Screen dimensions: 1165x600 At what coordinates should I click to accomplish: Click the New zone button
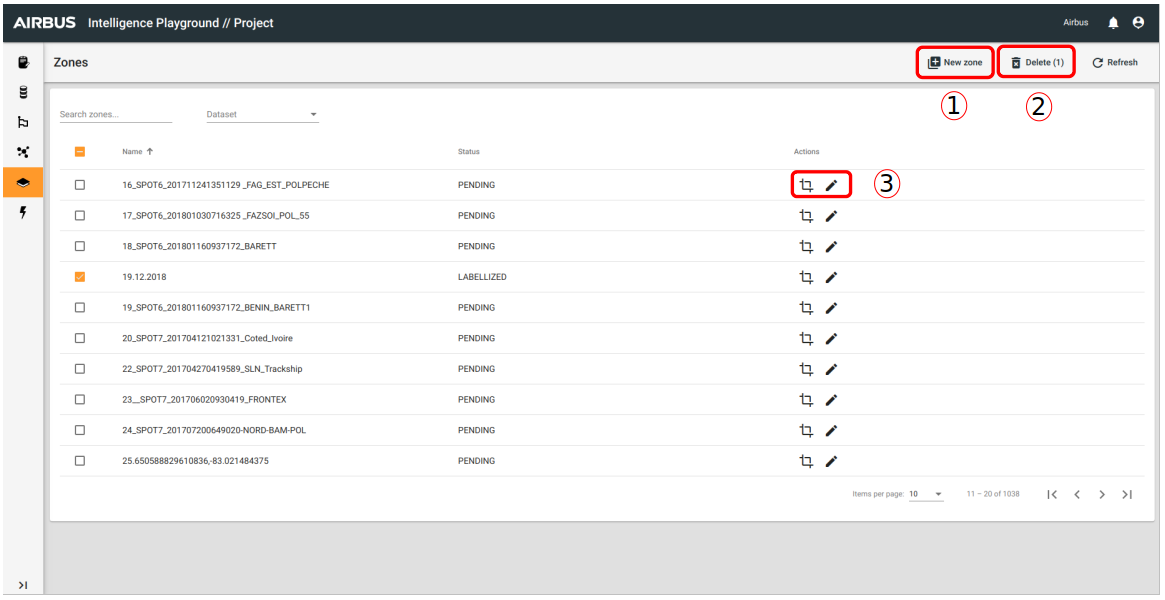(x=955, y=63)
